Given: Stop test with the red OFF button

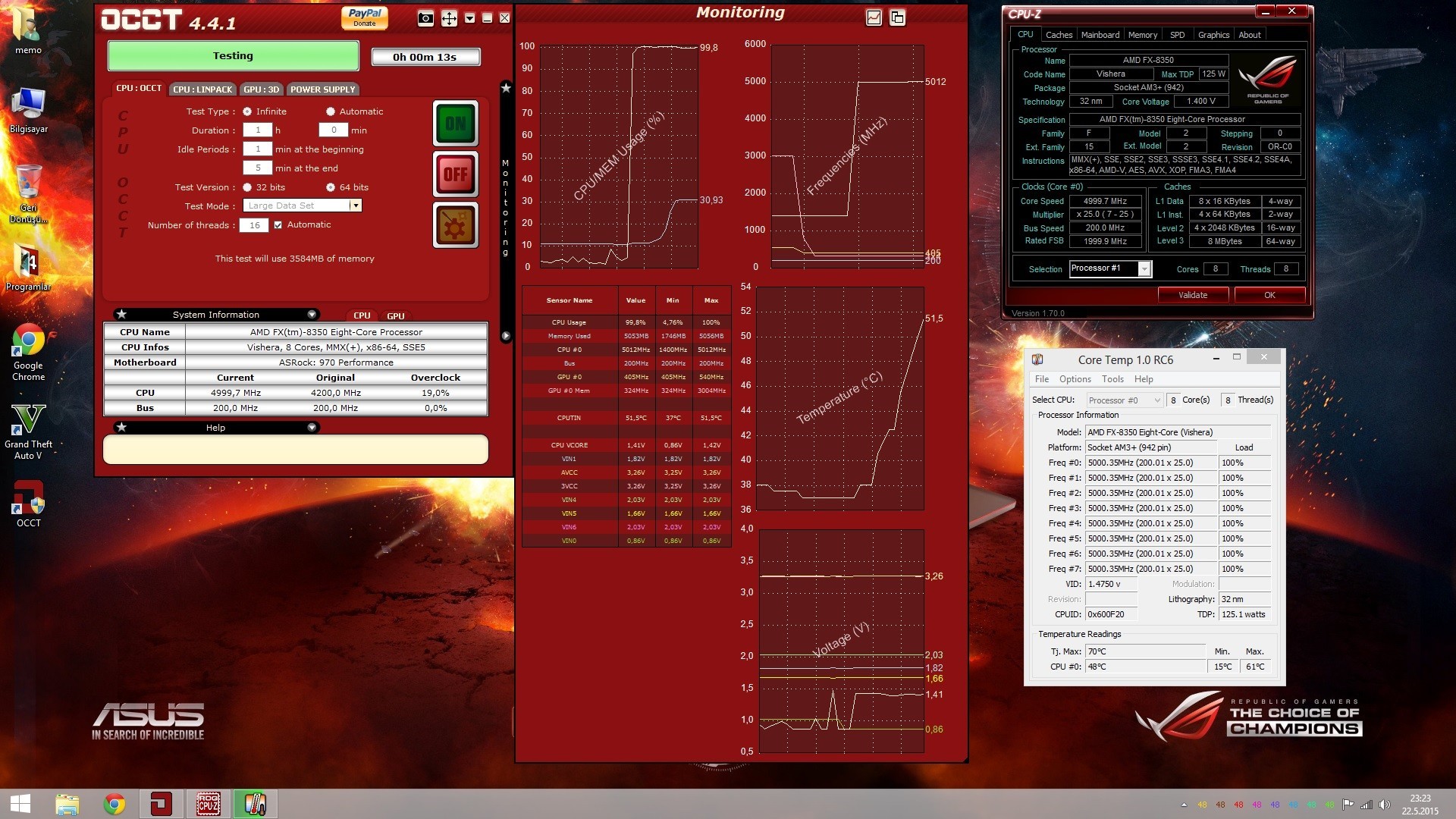Looking at the screenshot, I should pos(455,174).
